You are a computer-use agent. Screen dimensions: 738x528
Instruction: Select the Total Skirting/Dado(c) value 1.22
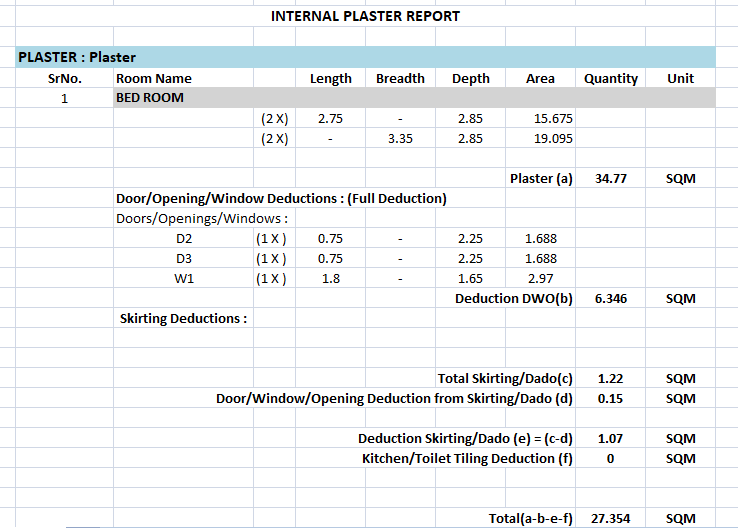pos(610,379)
